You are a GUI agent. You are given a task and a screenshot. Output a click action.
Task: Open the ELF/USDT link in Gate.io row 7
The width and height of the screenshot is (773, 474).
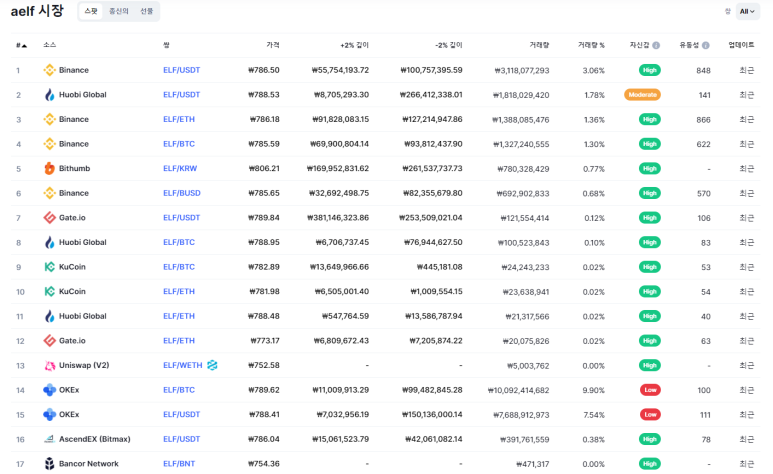(181, 218)
